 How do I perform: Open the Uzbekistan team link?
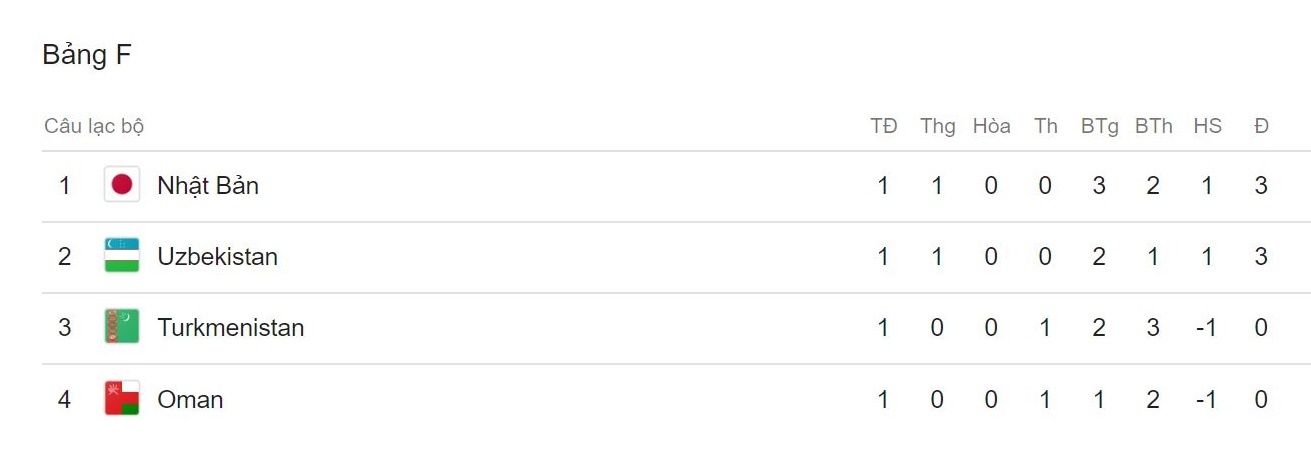point(217,256)
